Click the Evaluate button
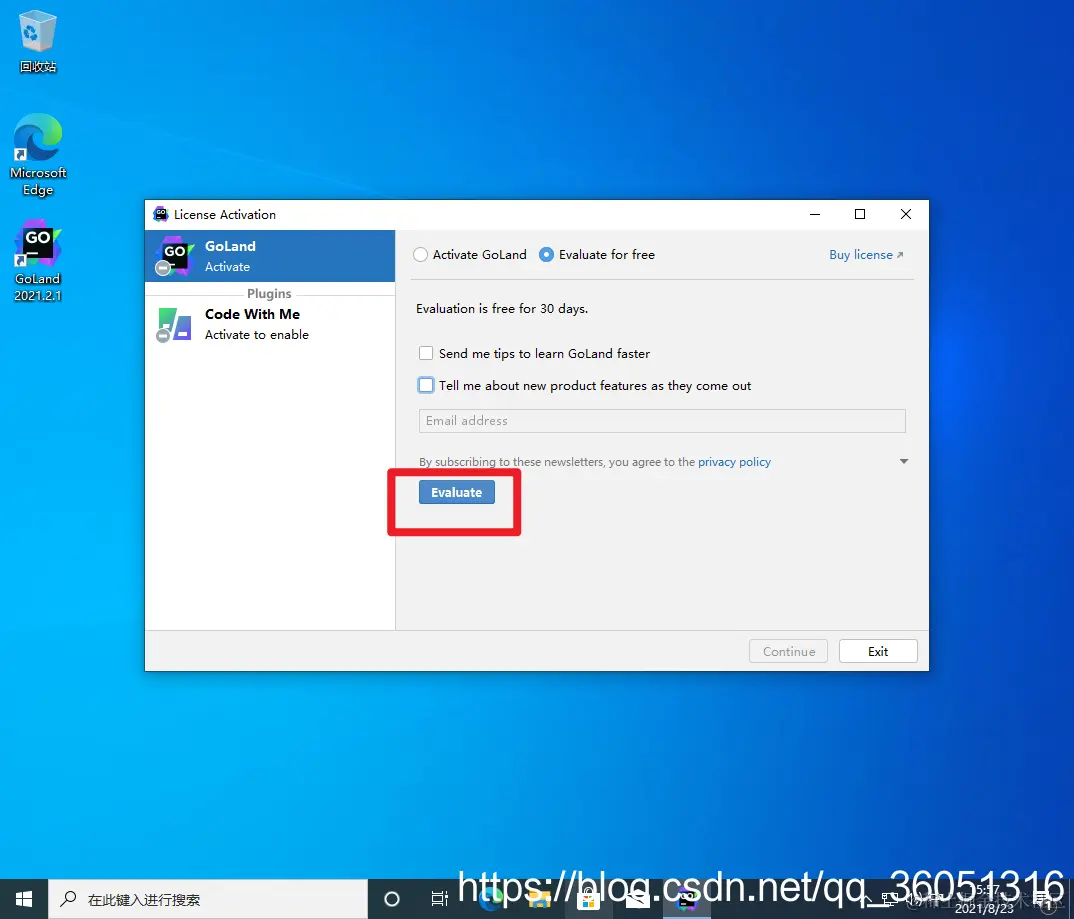 457,492
